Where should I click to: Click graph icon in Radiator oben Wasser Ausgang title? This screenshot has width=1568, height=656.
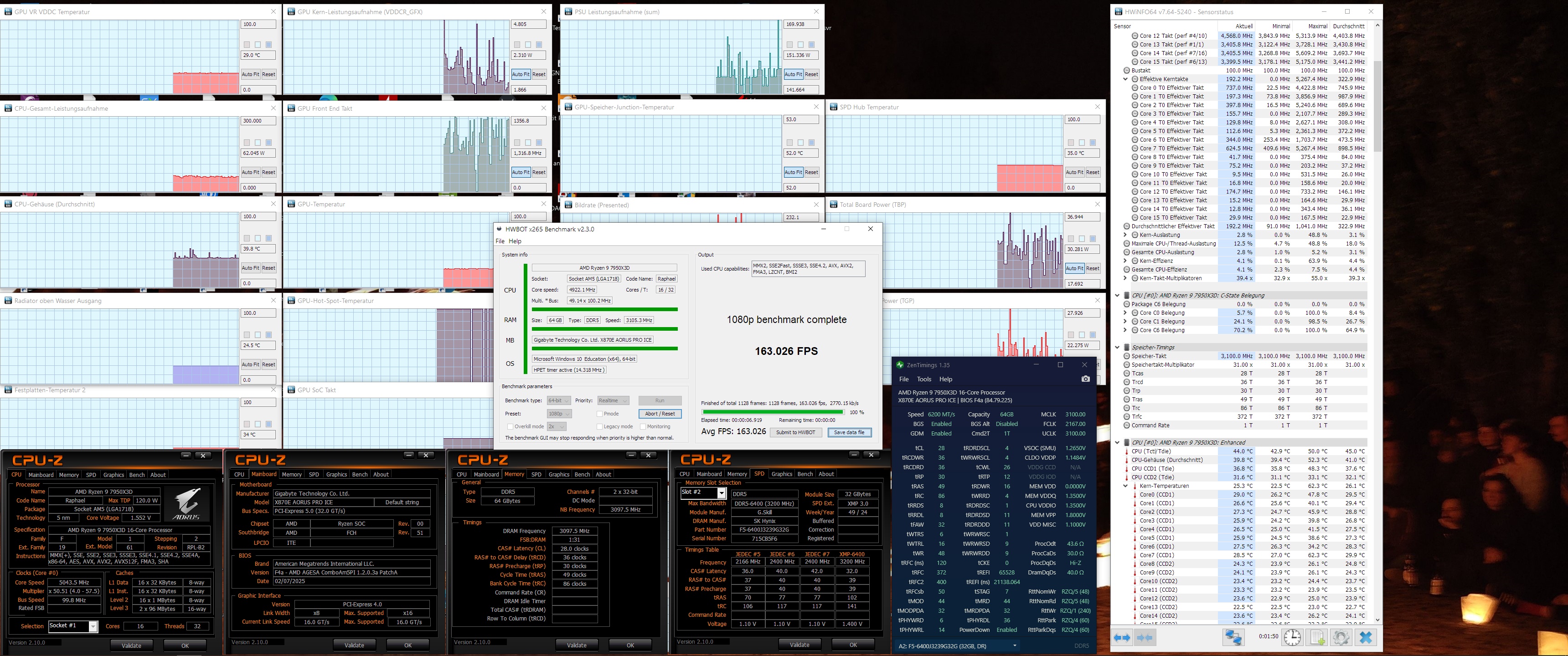coord(8,301)
